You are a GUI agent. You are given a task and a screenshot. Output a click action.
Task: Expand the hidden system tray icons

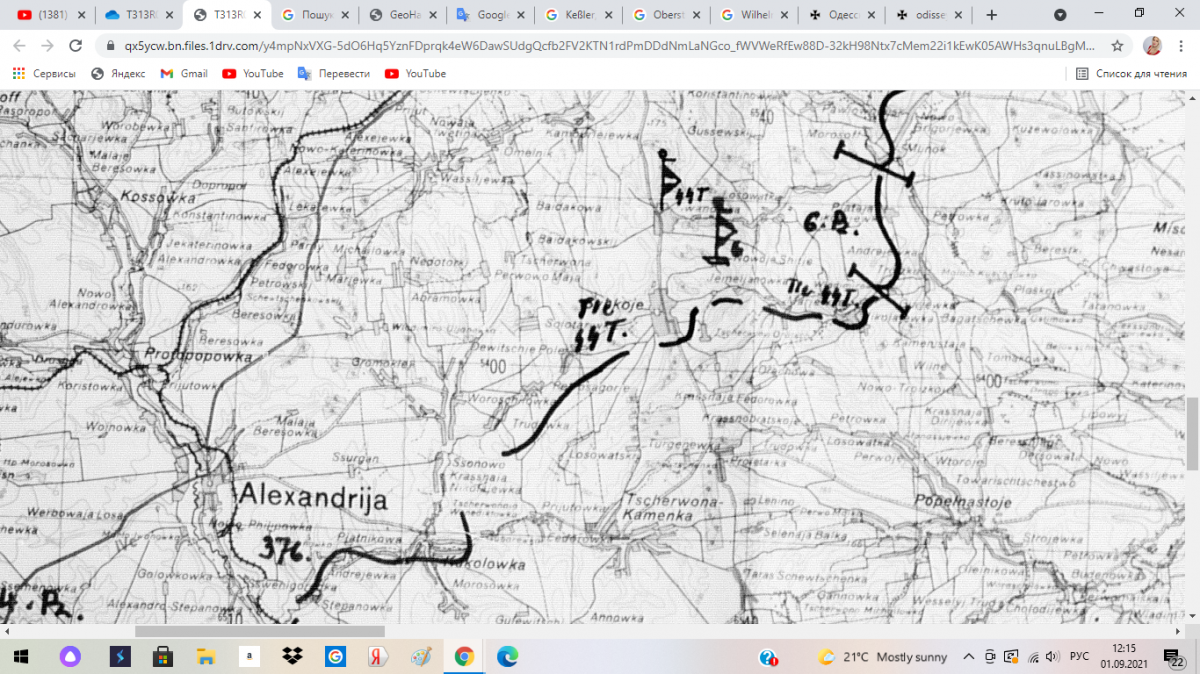pyautogui.click(x=969, y=657)
